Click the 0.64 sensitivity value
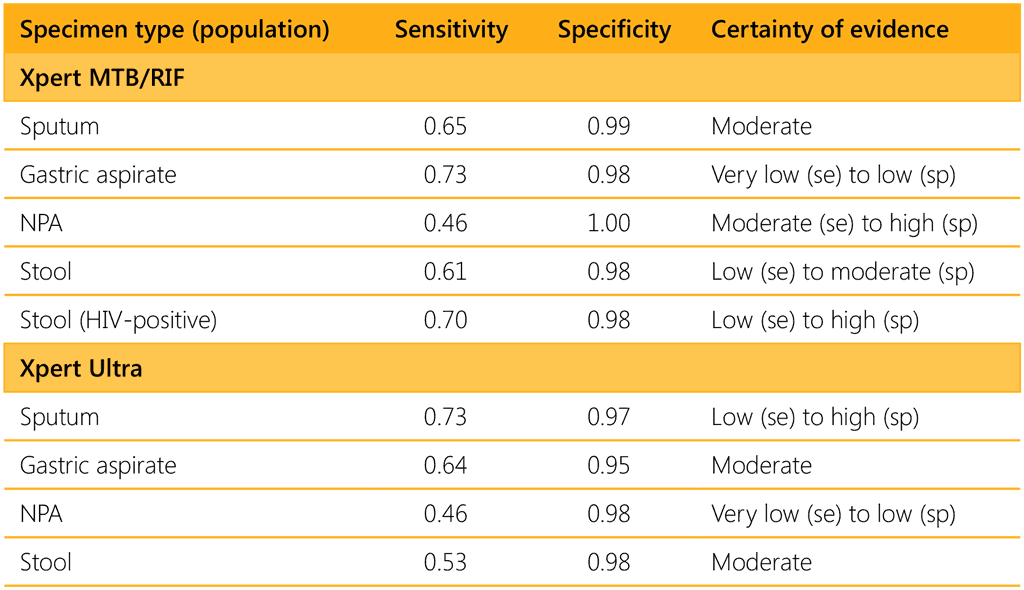The image size is (1024, 590). pyautogui.click(x=445, y=465)
